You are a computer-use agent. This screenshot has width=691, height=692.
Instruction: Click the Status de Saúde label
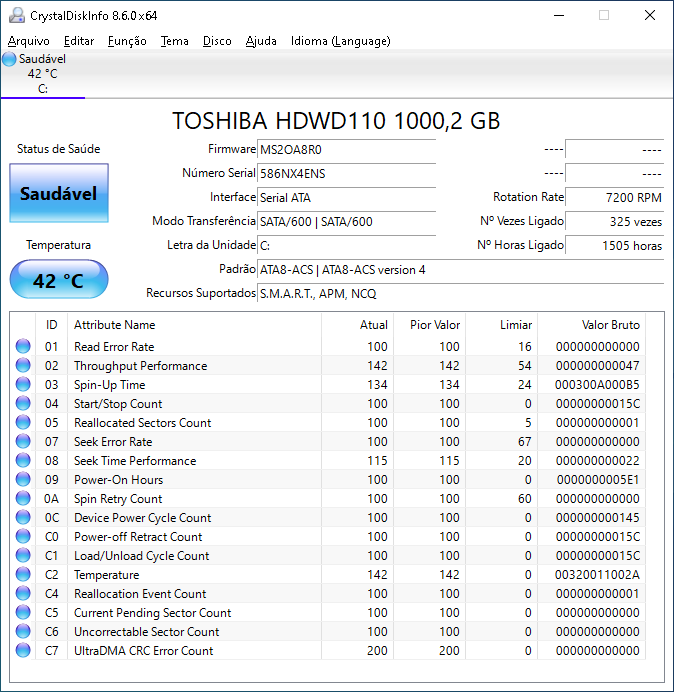click(59, 149)
